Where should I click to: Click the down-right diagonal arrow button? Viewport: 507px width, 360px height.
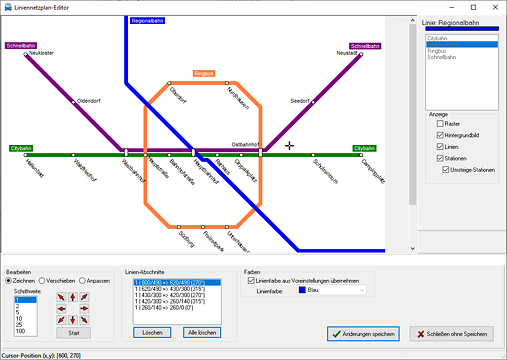(84, 320)
